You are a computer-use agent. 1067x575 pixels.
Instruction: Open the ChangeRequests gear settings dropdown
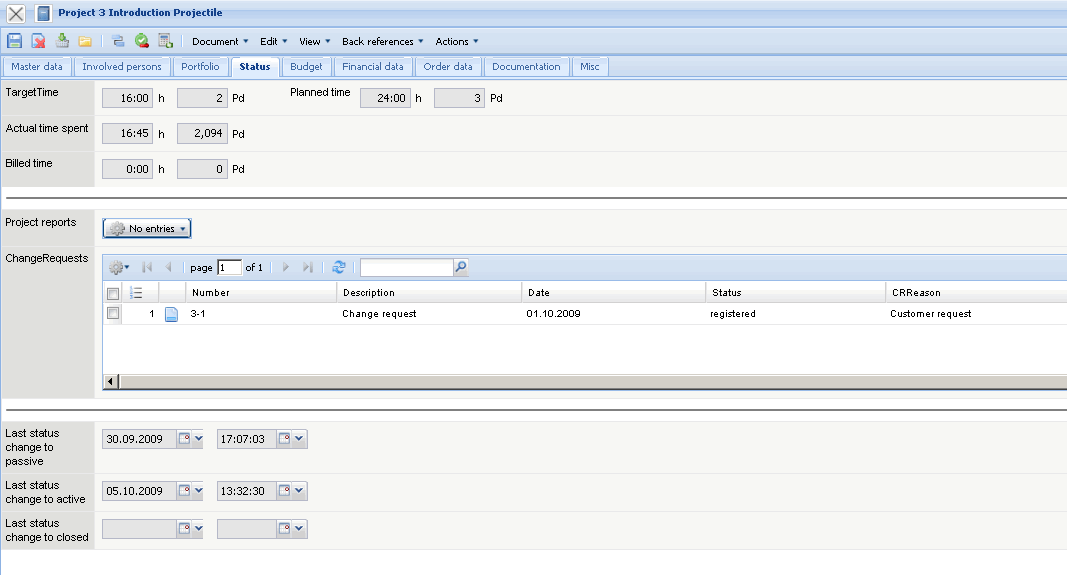(x=119, y=267)
